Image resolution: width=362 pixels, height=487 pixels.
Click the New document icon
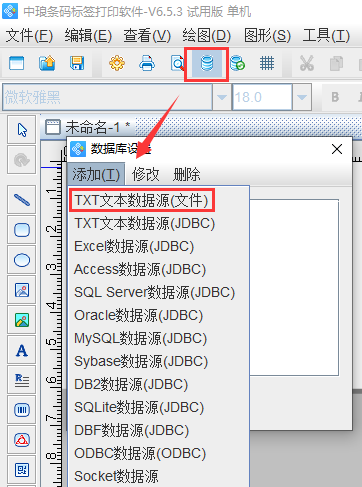(x=16, y=63)
